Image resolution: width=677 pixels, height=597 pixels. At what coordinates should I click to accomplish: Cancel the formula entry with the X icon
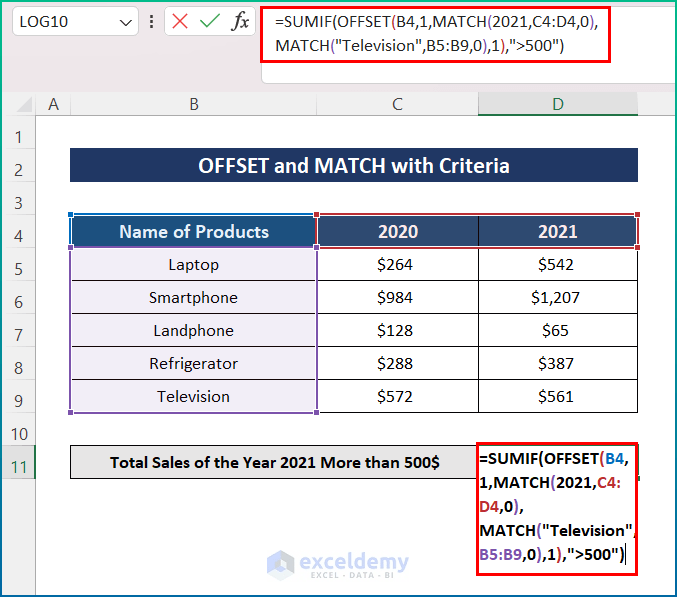[x=180, y=21]
